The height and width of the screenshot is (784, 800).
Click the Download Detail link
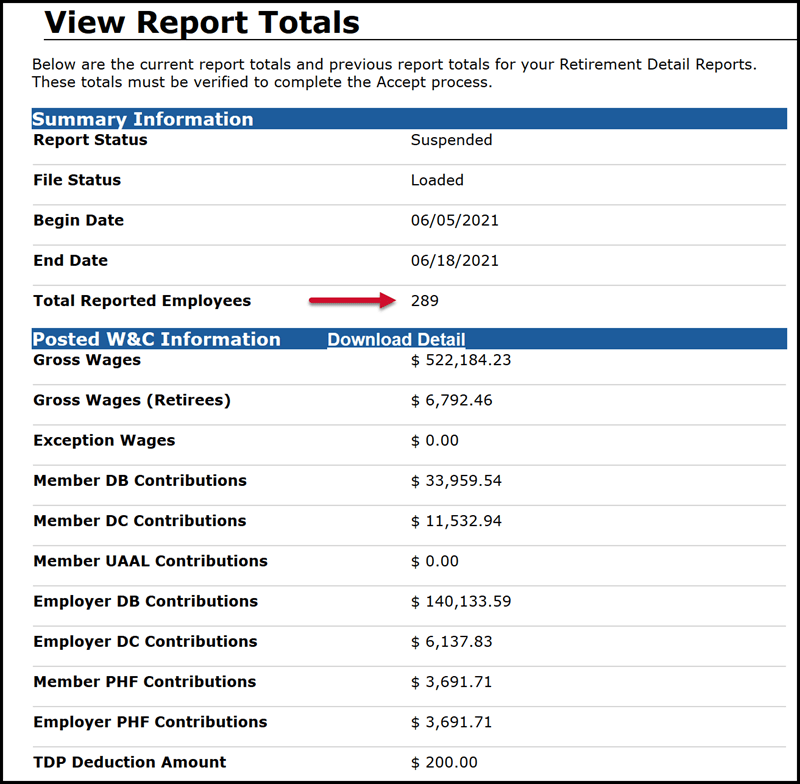pos(396,339)
